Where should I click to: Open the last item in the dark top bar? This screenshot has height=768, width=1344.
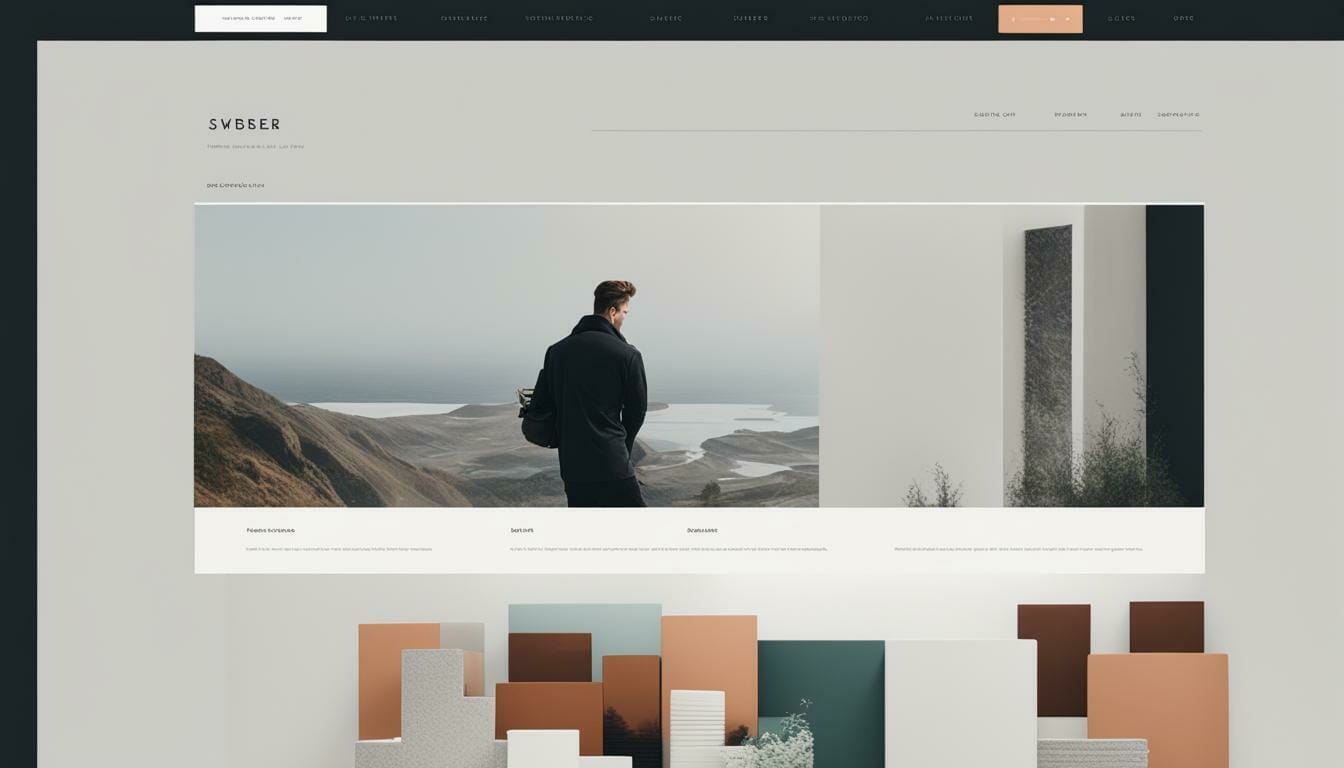(x=1183, y=18)
